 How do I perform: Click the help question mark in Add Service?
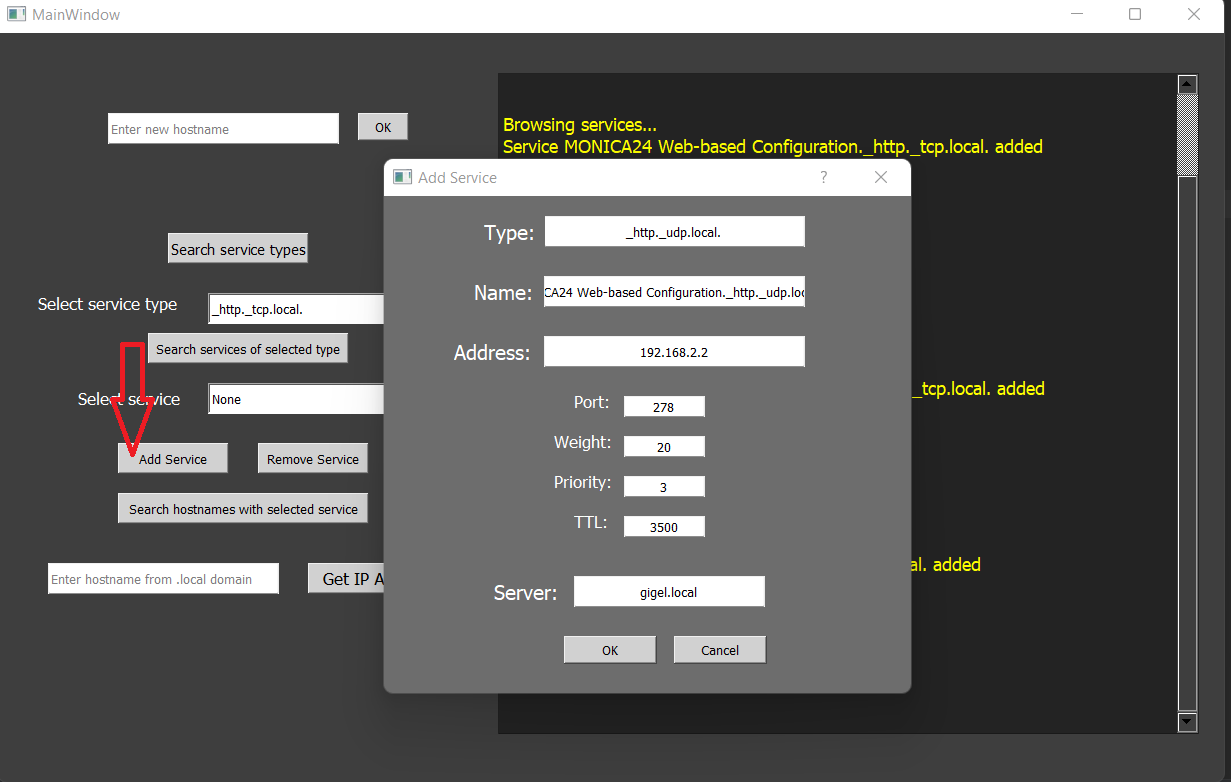pyautogui.click(x=824, y=177)
